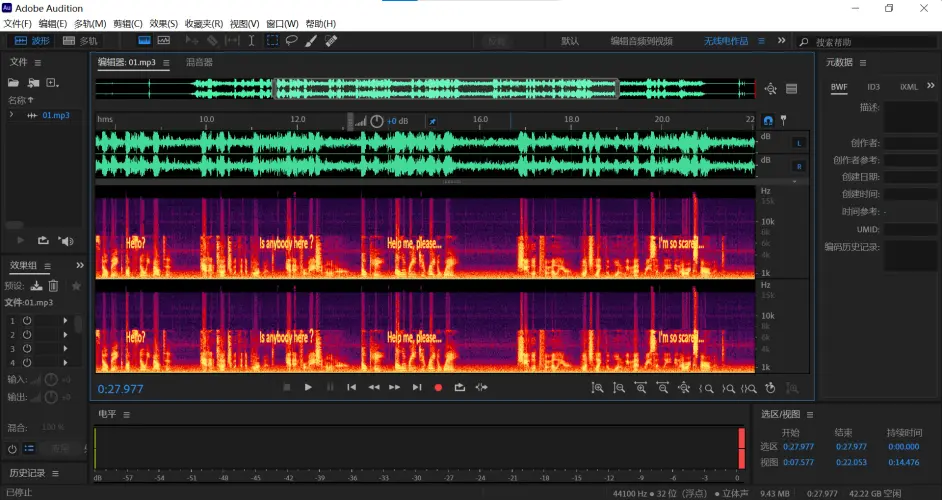Switch to the 混音器 tab
The image size is (942, 500).
[199, 62]
